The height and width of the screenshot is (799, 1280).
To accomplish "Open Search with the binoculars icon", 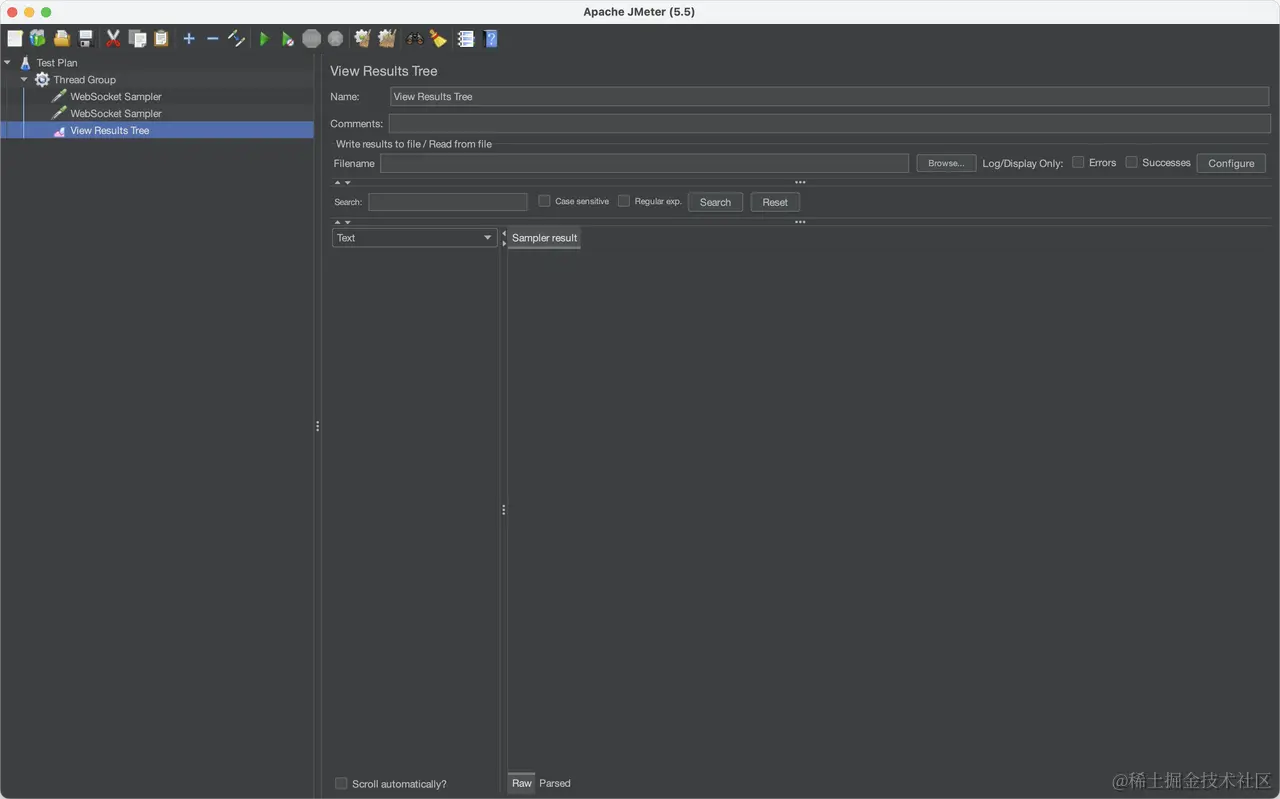I will 414,39.
